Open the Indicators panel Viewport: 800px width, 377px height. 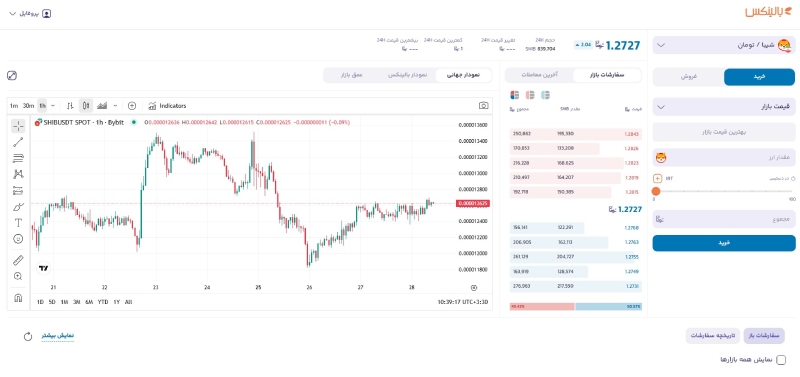(x=167, y=106)
